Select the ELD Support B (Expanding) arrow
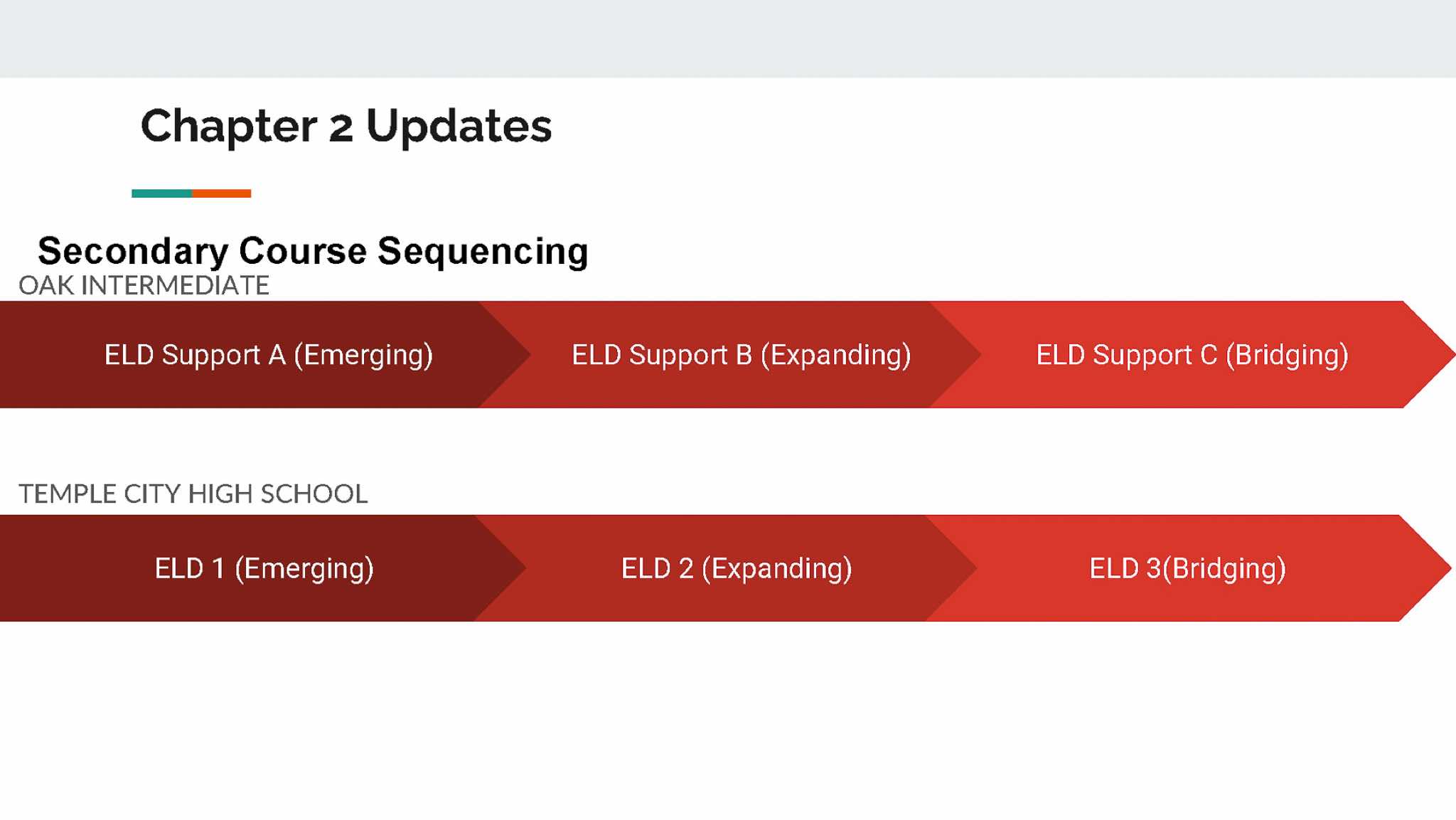 pos(741,355)
